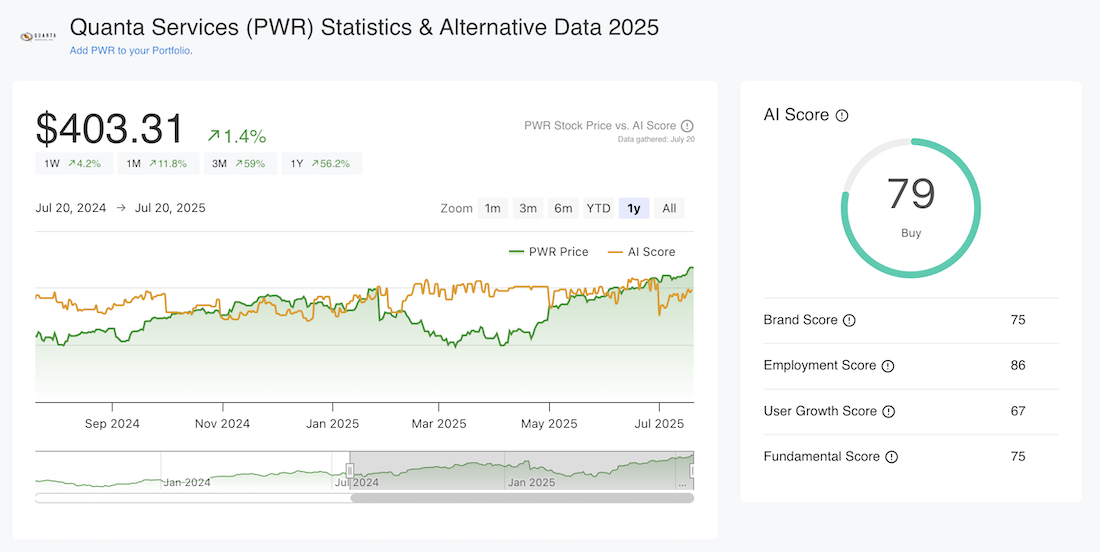The height and width of the screenshot is (552, 1100).
Task: Click the Fundamental Score label
Action: point(821,457)
